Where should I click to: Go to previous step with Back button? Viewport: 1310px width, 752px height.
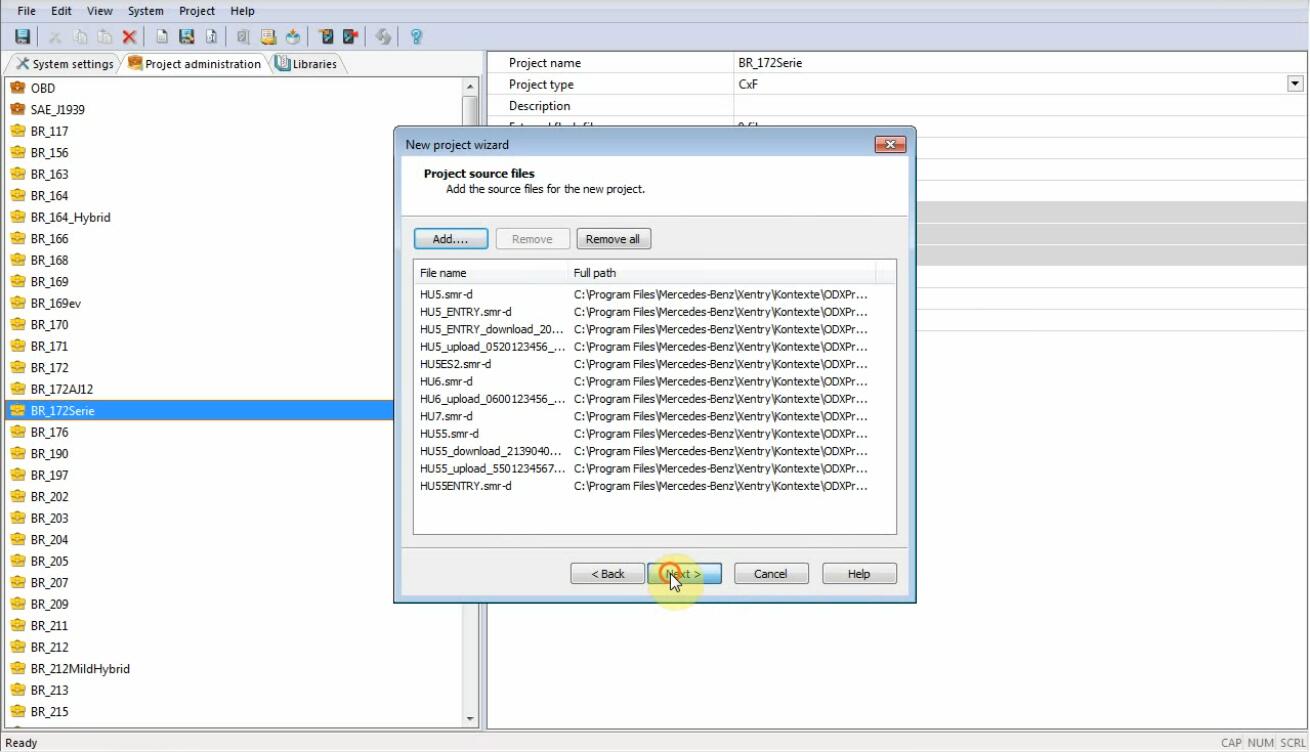tap(607, 574)
